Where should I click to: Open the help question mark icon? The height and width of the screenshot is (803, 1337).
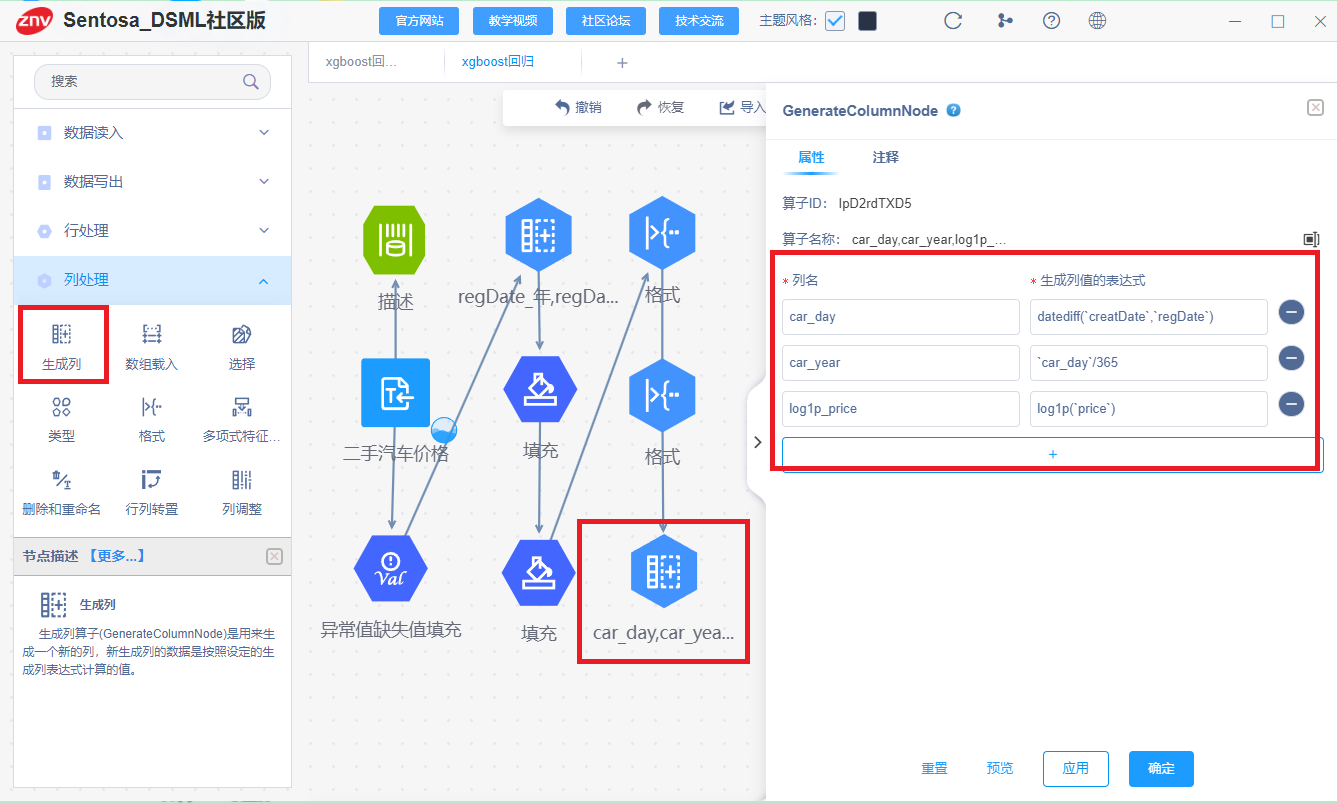1051,21
